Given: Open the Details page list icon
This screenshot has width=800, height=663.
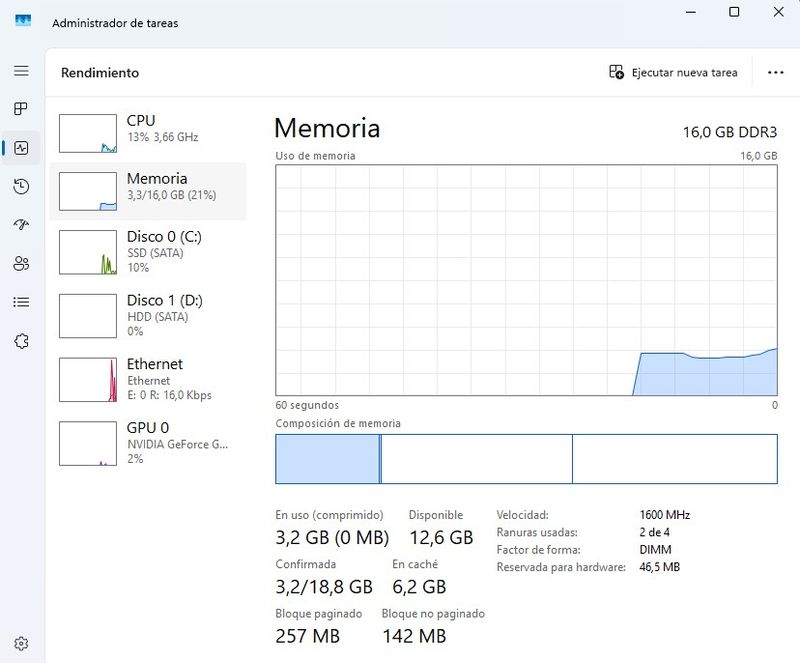Looking at the screenshot, I should click(x=21, y=302).
